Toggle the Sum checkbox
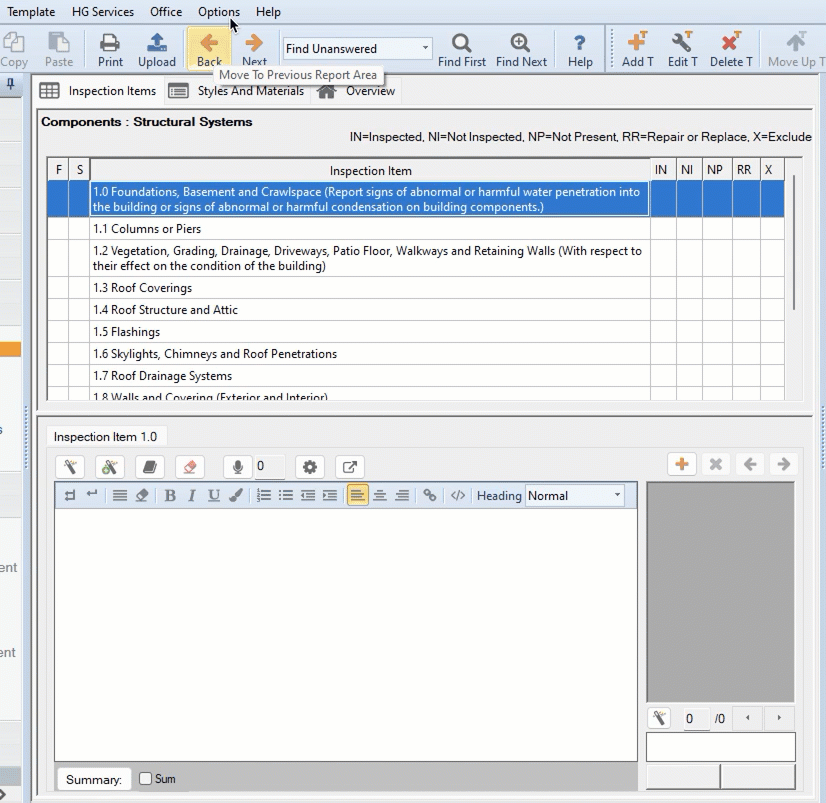 point(146,779)
